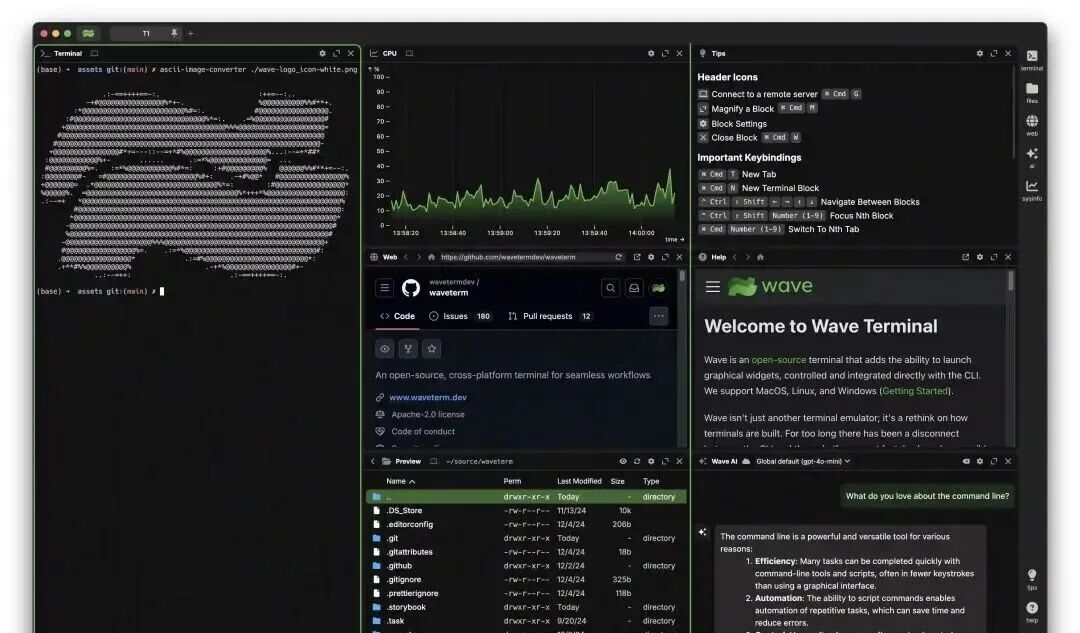Click the Wave logo in title bar

click(x=88, y=33)
